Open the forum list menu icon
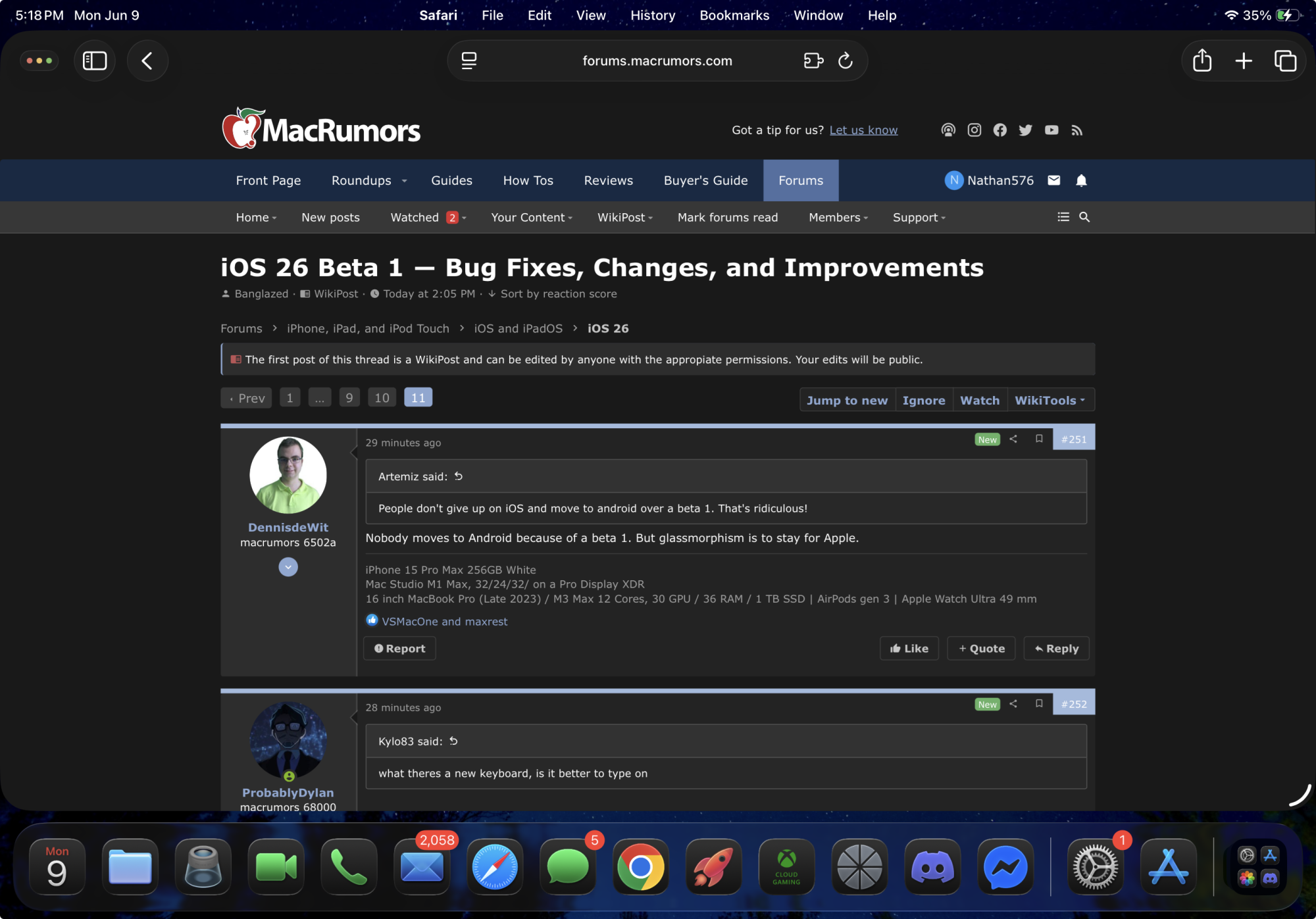1316x919 pixels. click(x=1063, y=217)
